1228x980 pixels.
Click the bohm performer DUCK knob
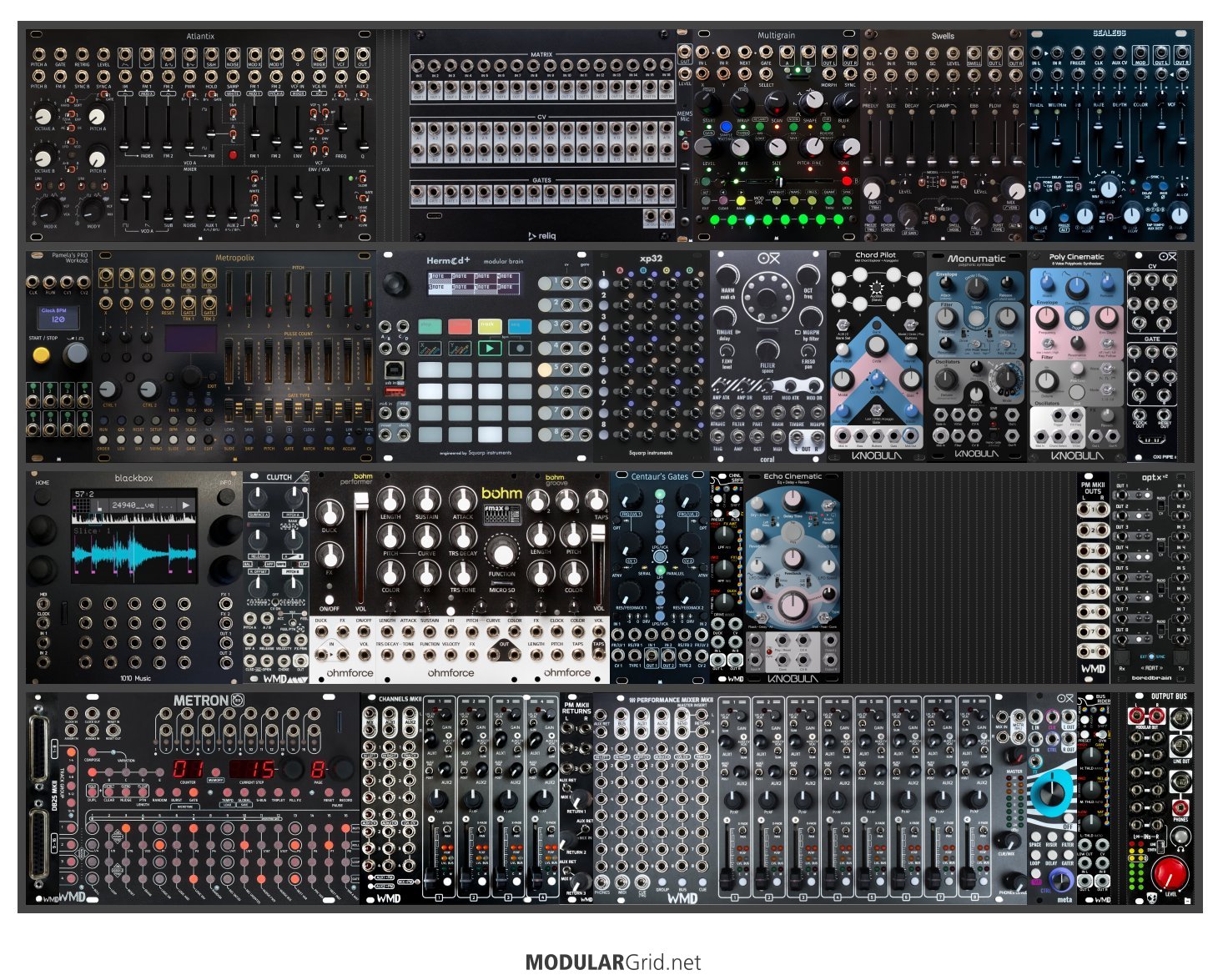[x=330, y=512]
